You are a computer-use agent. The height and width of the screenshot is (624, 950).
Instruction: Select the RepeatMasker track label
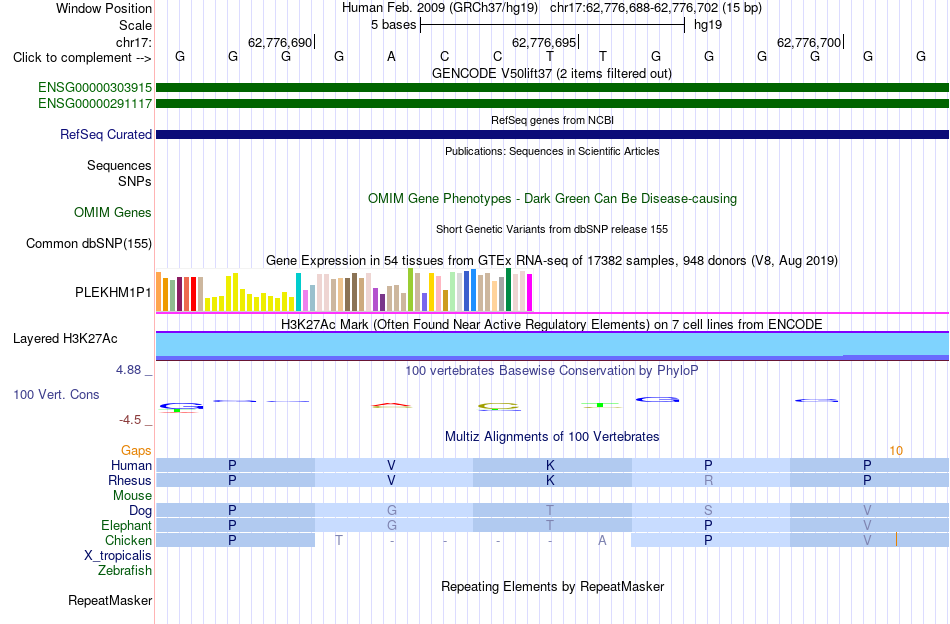pos(110,600)
